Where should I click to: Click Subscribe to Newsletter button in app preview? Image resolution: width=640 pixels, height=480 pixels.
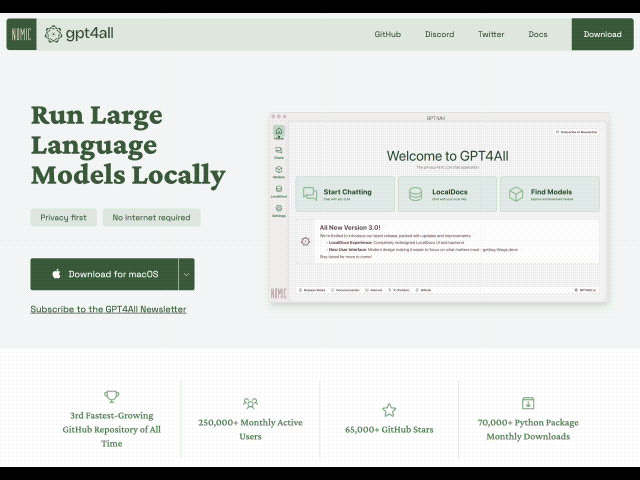pos(576,132)
